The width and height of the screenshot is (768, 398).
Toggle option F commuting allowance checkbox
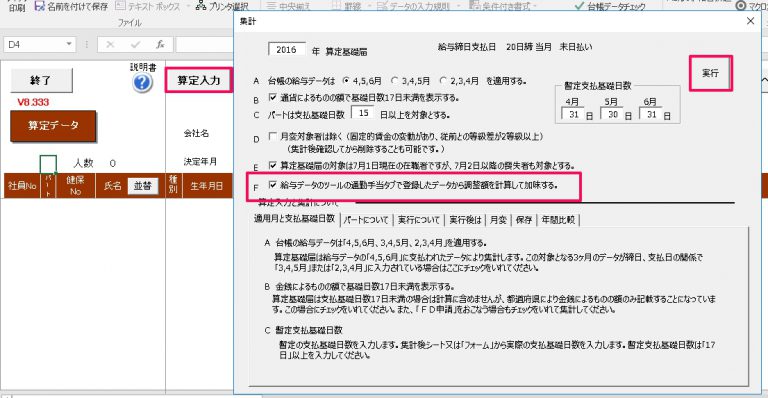click(273, 185)
